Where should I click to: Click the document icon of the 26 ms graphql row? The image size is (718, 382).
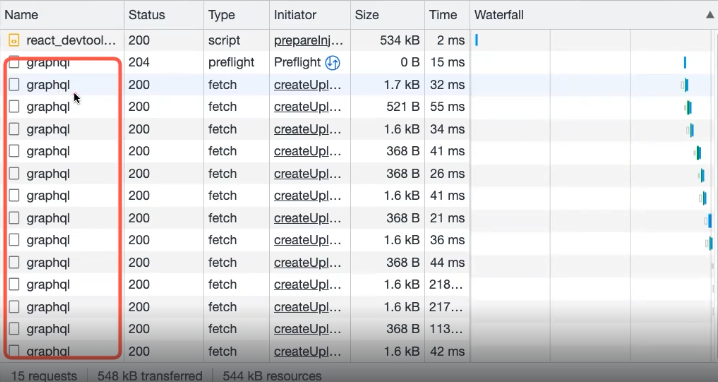[x=14, y=174]
